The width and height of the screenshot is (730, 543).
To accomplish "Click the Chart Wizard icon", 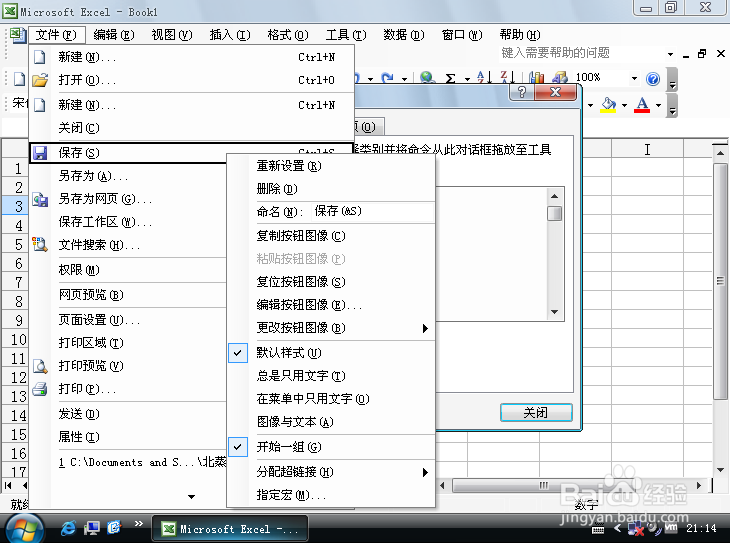I will (x=536, y=78).
